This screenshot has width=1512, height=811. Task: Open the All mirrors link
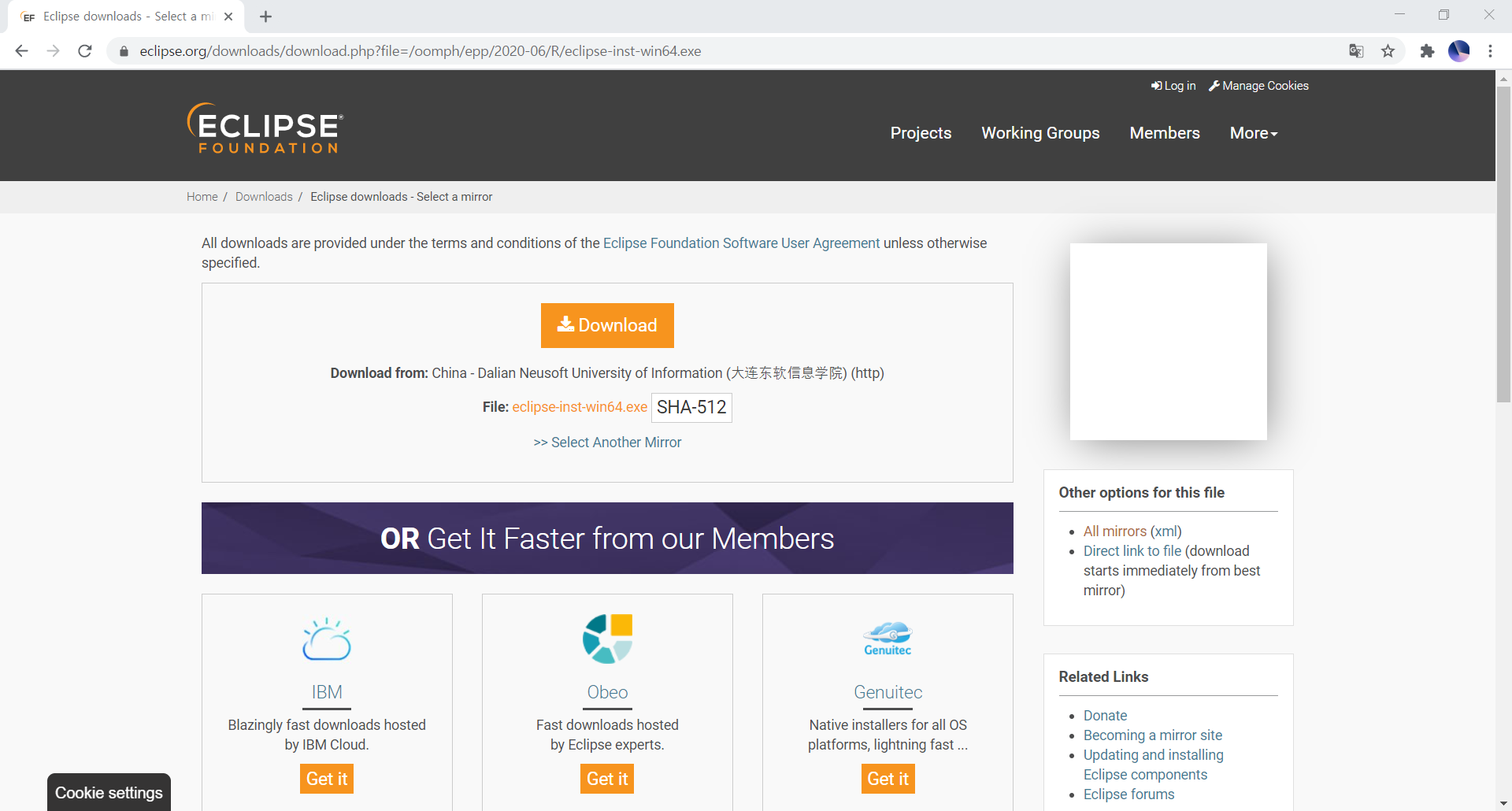click(x=1114, y=531)
